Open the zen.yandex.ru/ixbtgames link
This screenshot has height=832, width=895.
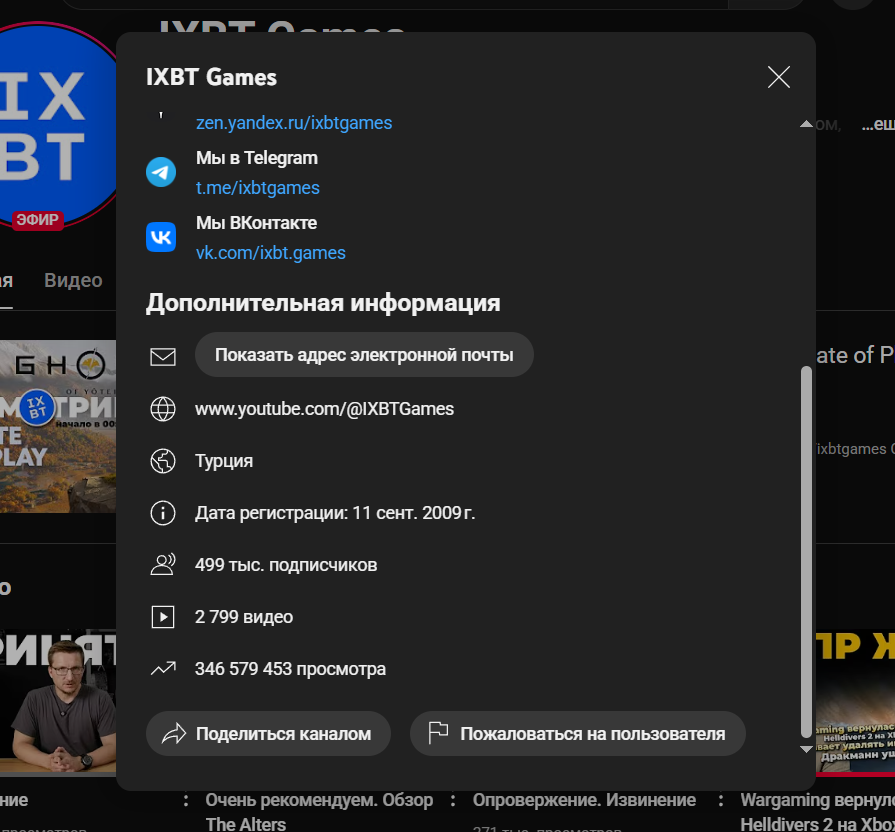294,123
